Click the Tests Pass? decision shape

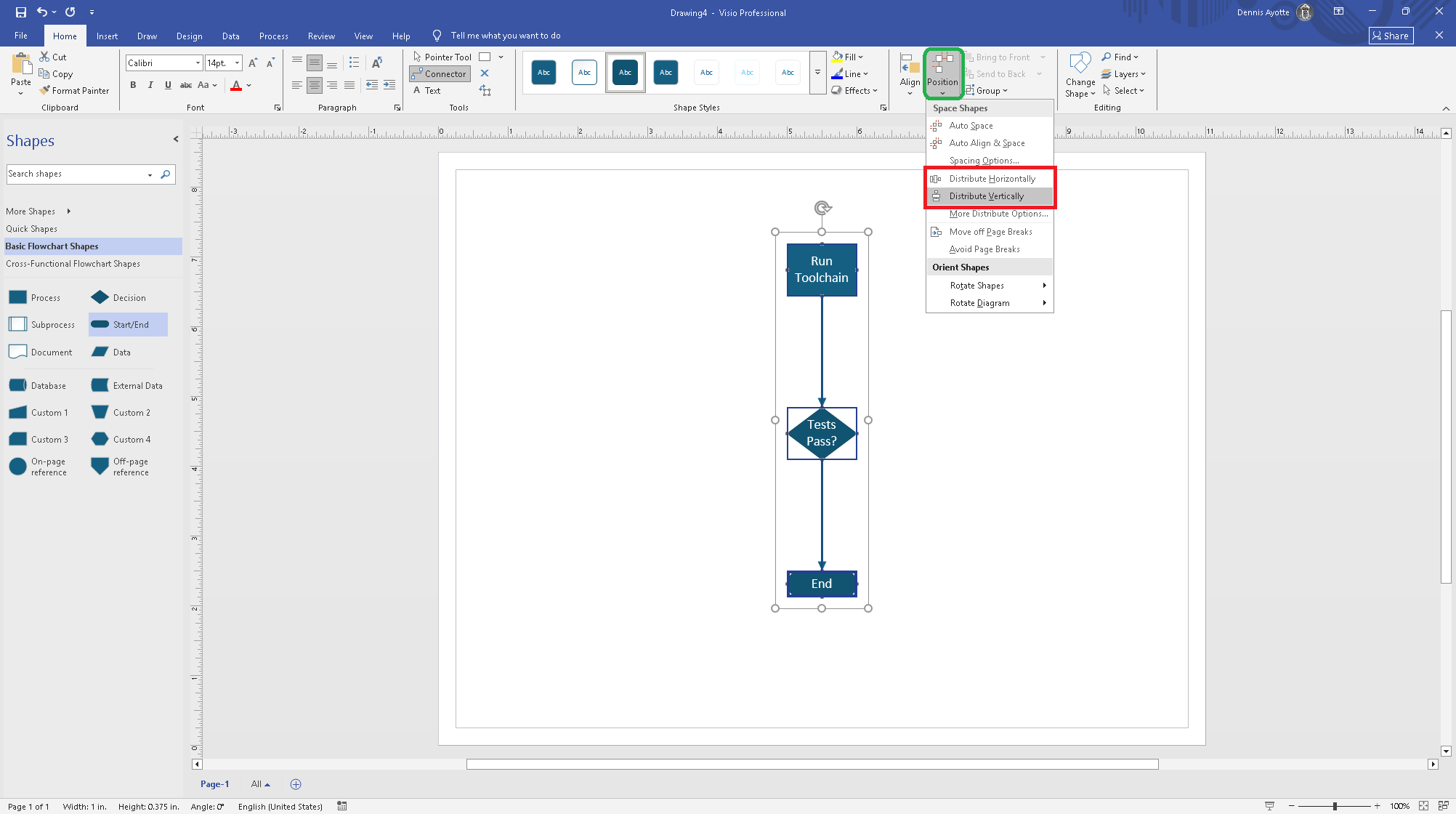point(822,433)
